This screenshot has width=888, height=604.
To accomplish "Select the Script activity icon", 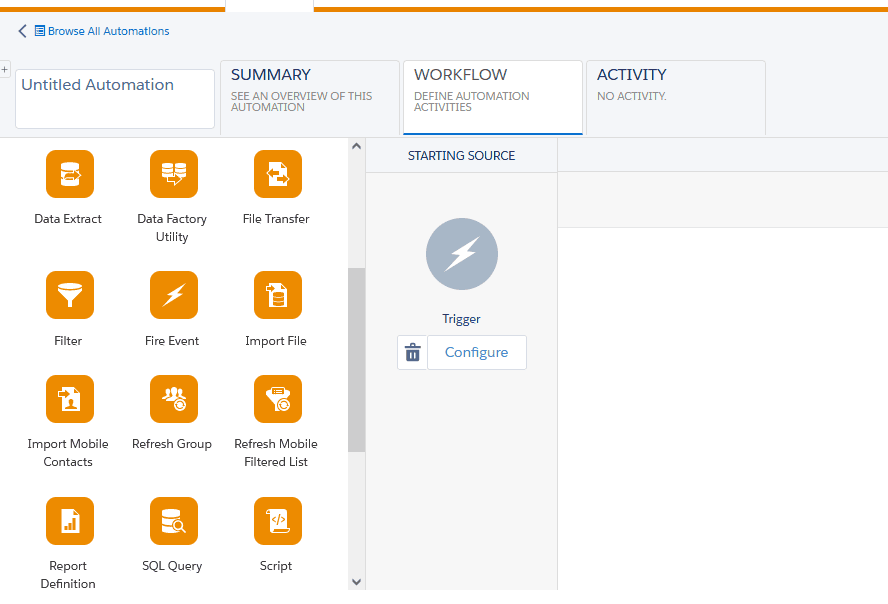I will (x=277, y=521).
